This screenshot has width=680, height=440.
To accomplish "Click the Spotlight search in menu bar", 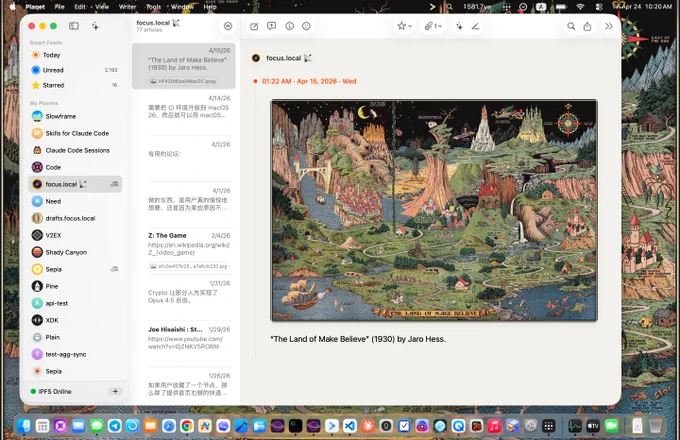I will (x=450, y=7).
